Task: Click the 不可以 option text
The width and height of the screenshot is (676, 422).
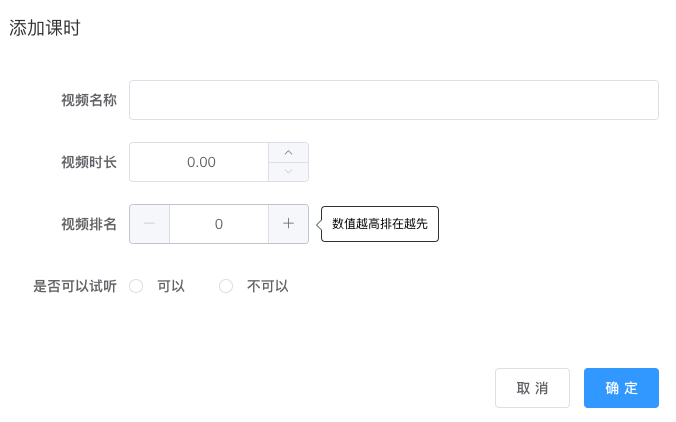Action: [268, 286]
